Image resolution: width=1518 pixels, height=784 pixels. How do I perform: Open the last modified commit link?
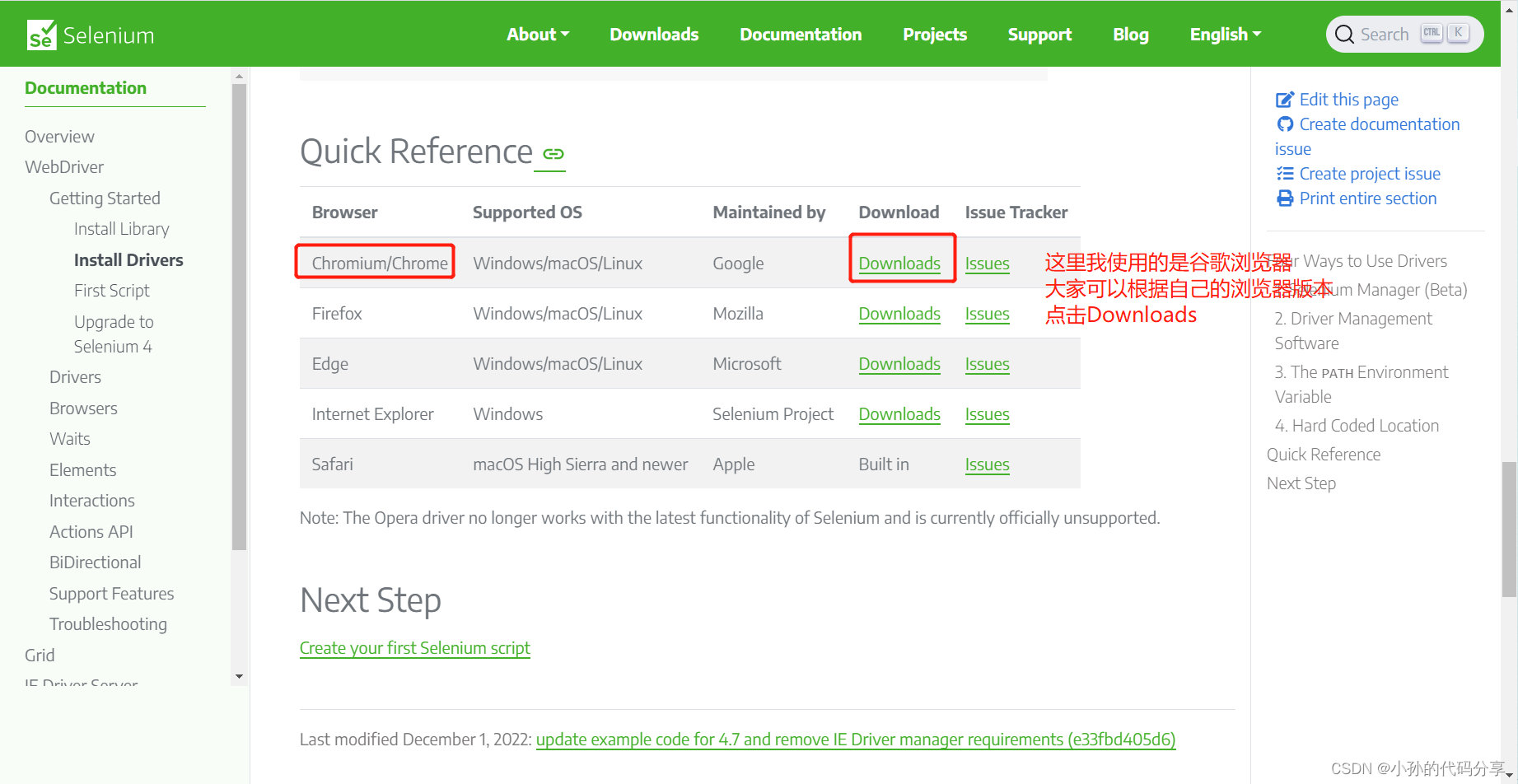[856, 740]
